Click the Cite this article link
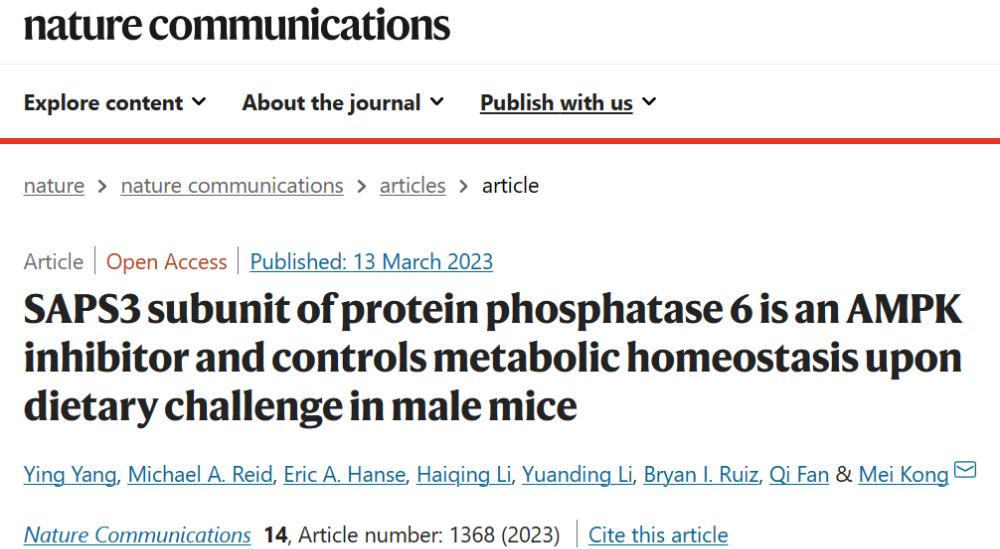The width and height of the screenshot is (1000, 549). (658, 534)
